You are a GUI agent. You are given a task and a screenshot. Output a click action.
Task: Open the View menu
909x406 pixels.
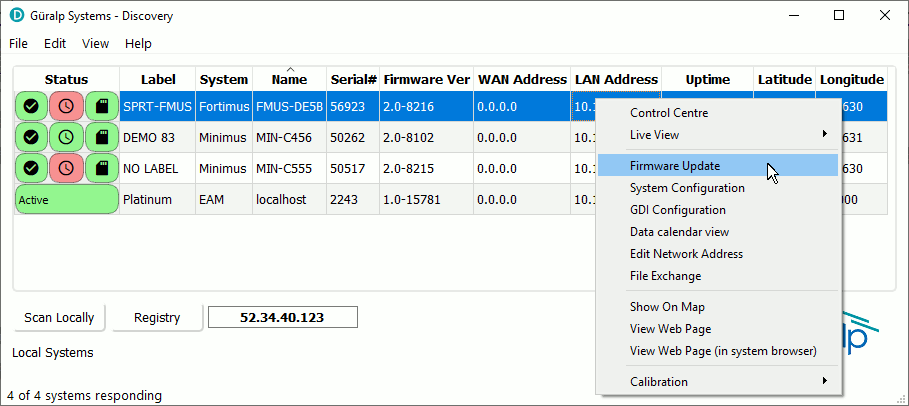tap(95, 44)
